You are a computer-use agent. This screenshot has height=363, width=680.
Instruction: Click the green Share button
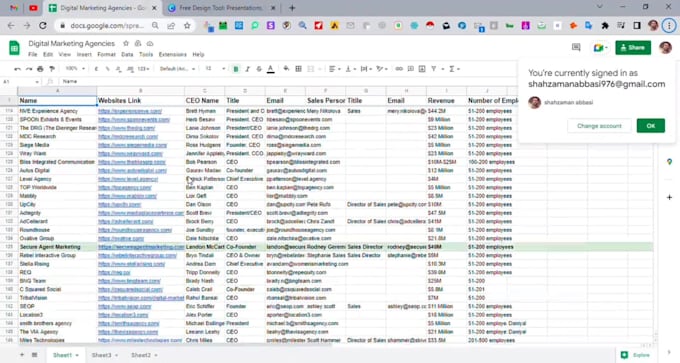(x=633, y=48)
